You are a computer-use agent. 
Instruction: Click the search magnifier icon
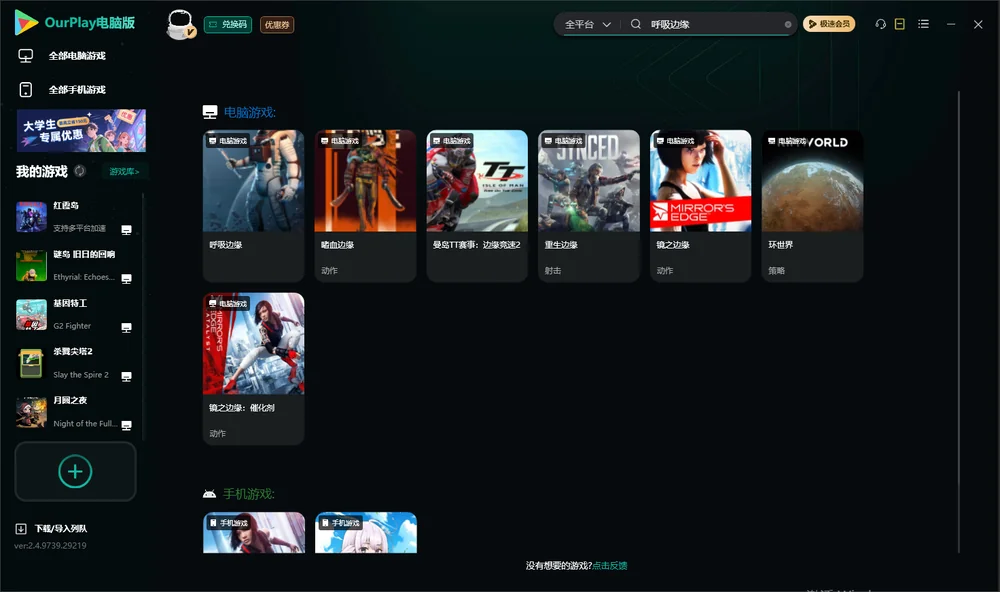point(635,24)
